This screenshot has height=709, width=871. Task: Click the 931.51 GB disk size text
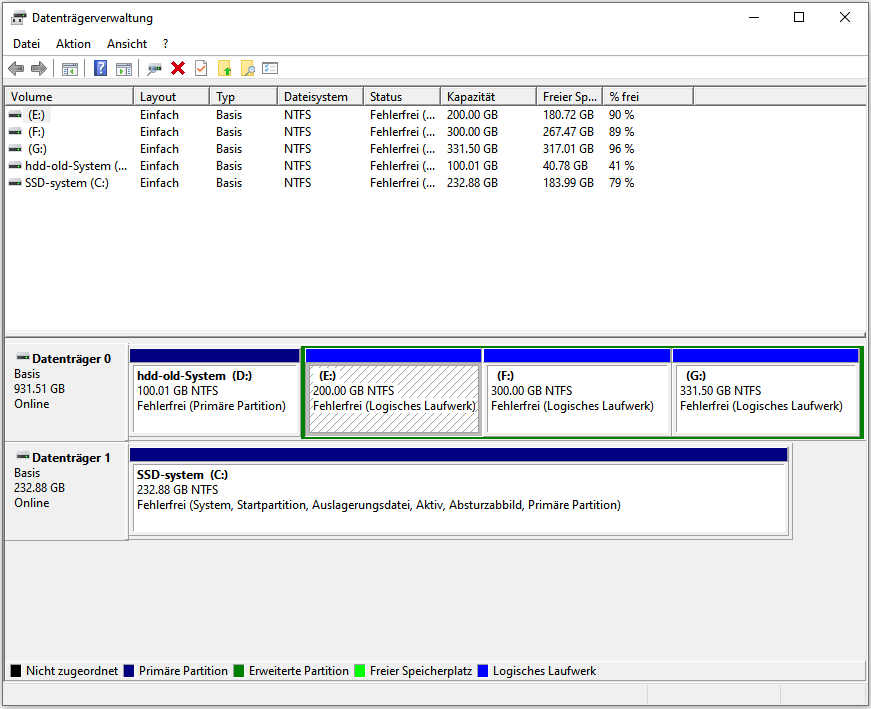39,389
